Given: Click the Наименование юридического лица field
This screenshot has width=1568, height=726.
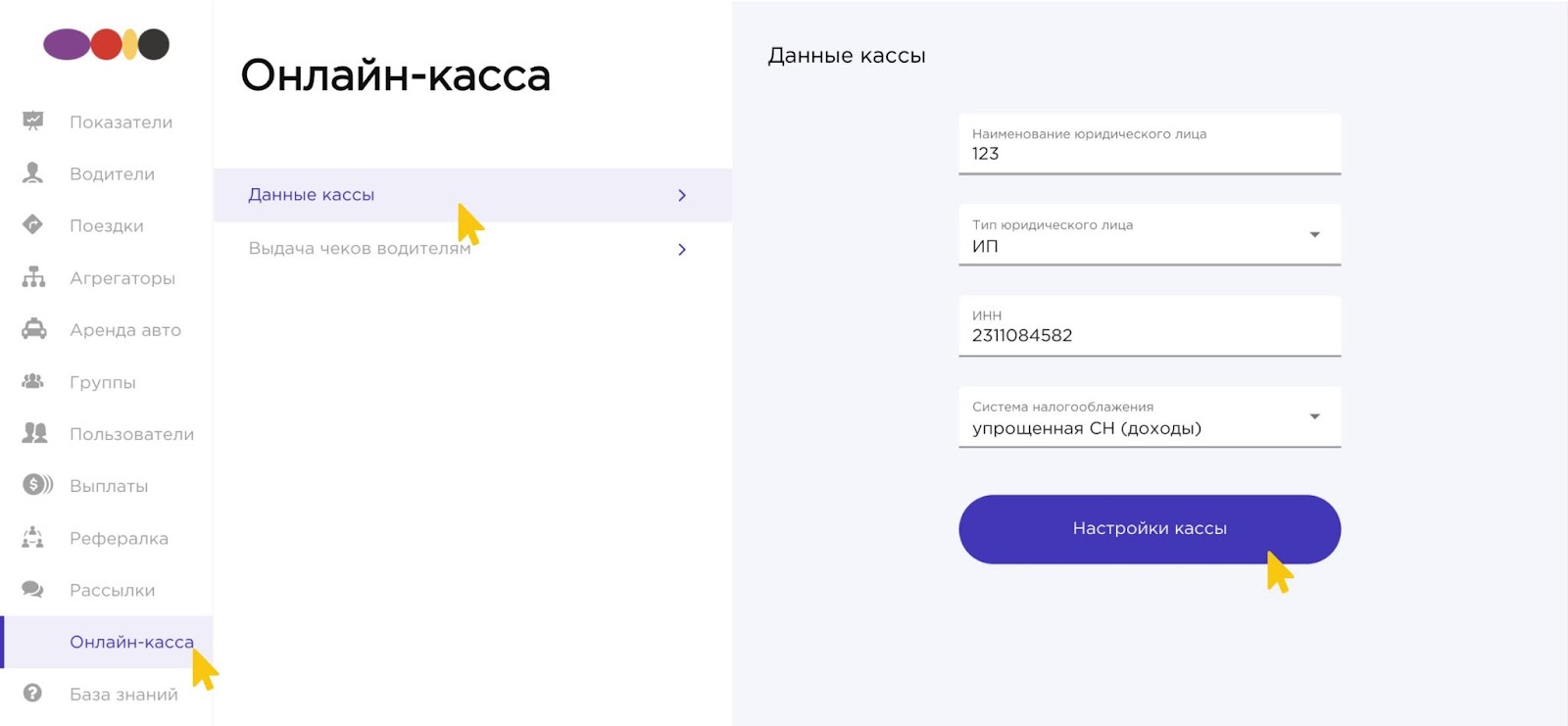Looking at the screenshot, I should pyautogui.click(x=1150, y=144).
